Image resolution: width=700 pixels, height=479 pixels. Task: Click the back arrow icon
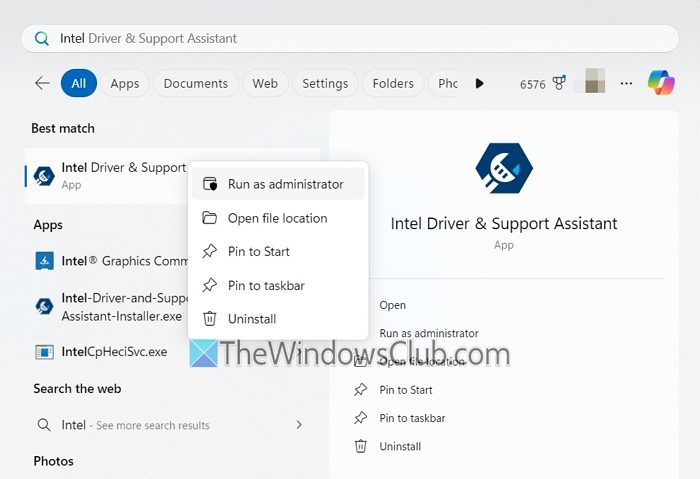point(42,83)
